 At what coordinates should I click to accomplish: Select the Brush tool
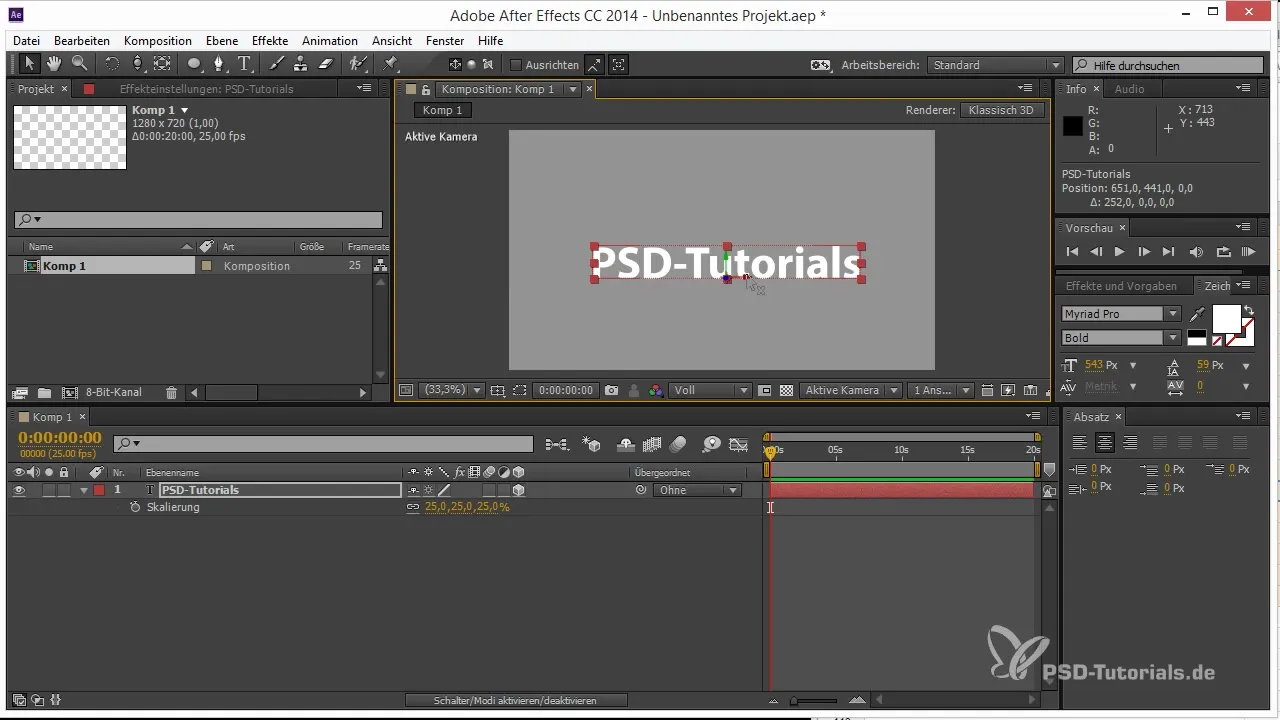pos(279,64)
